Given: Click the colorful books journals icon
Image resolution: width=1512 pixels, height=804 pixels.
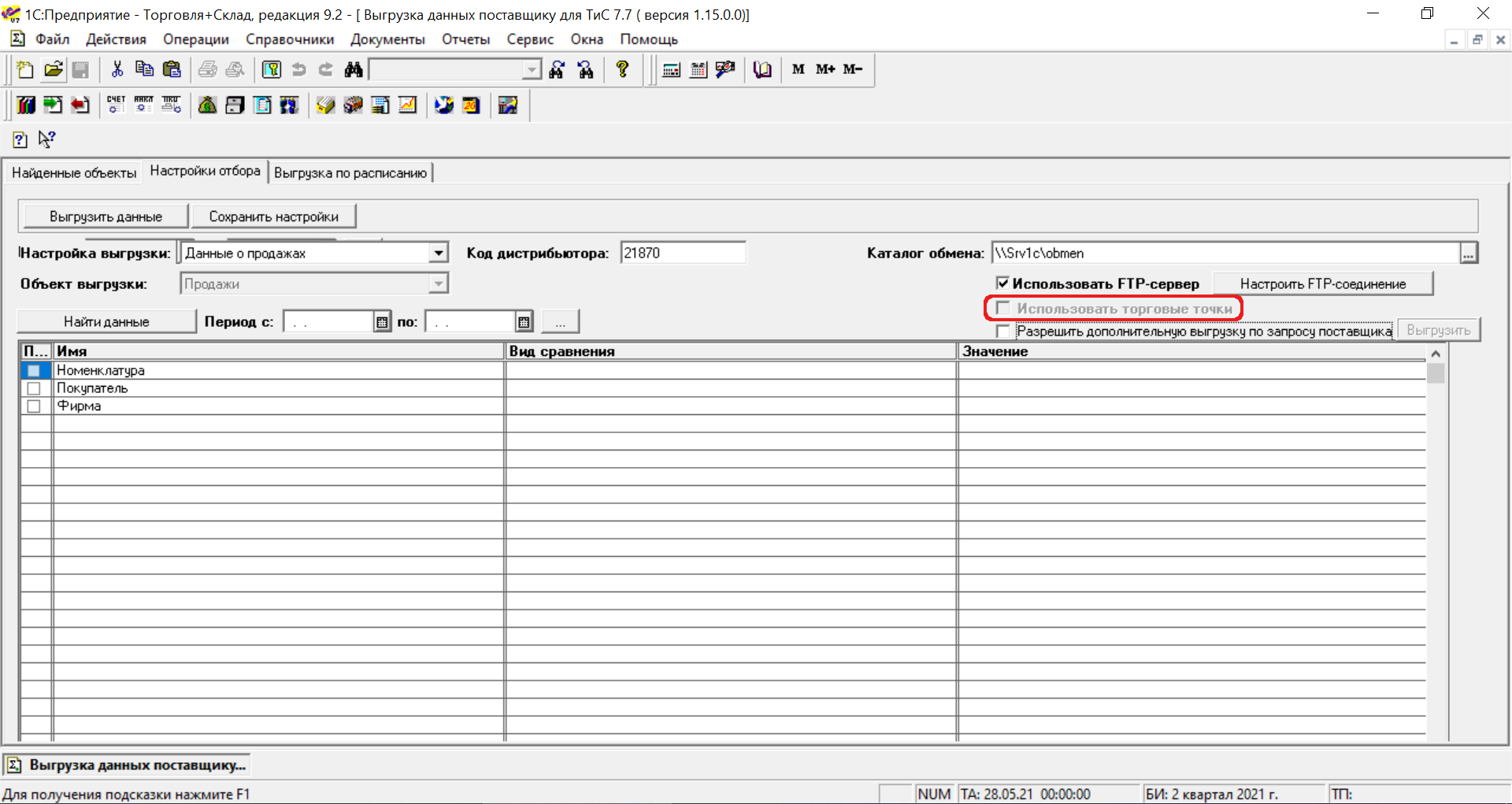Looking at the screenshot, I should coord(26,105).
